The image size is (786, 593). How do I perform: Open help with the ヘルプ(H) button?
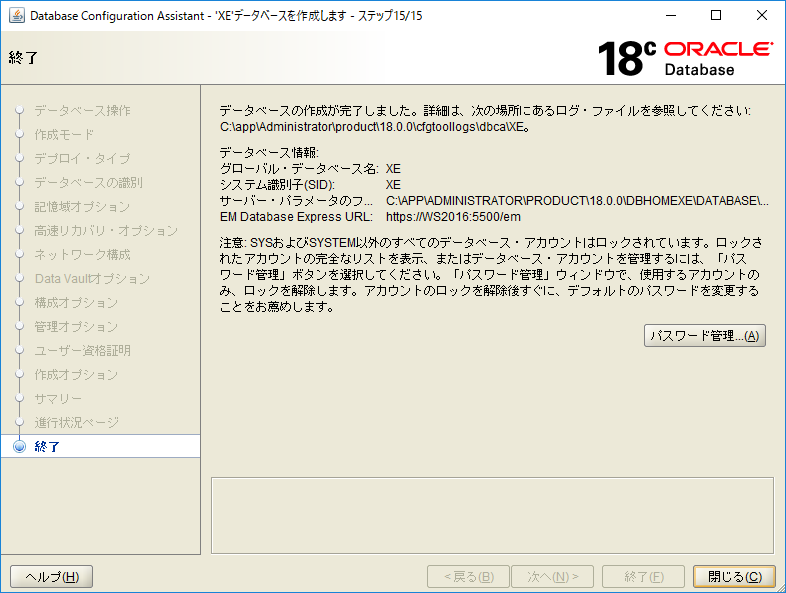coord(52,576)
